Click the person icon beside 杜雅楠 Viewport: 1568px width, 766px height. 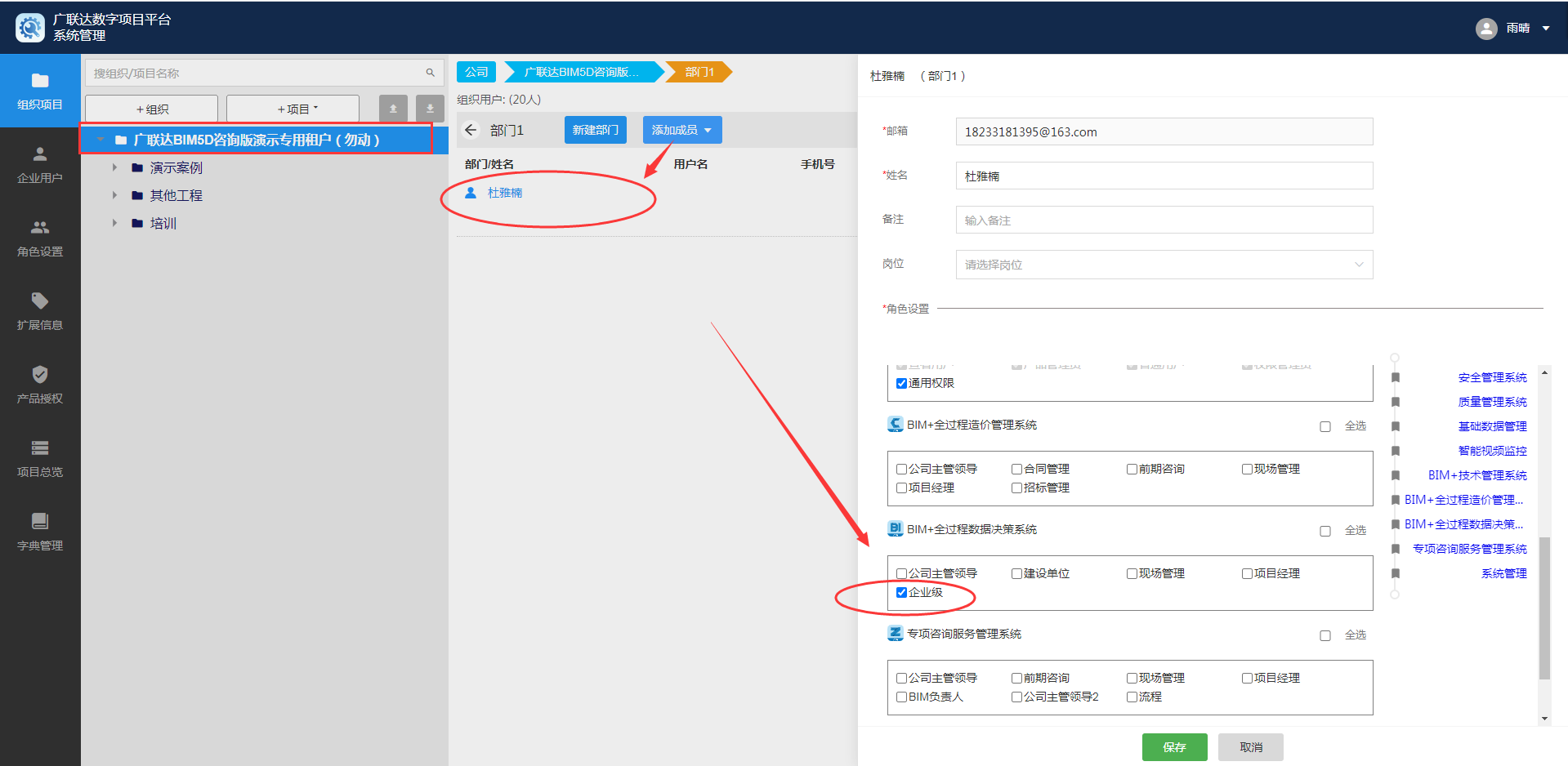pos(471,193)
